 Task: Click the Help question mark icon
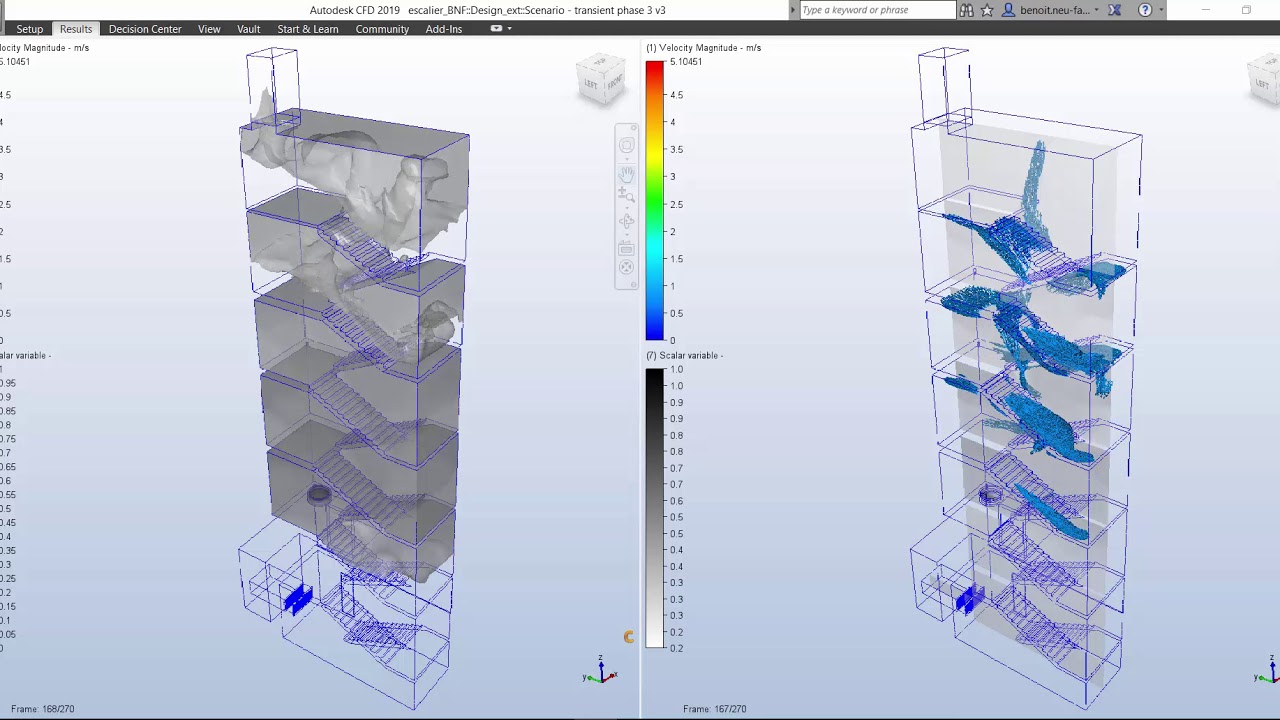[x=1145, y=10]
